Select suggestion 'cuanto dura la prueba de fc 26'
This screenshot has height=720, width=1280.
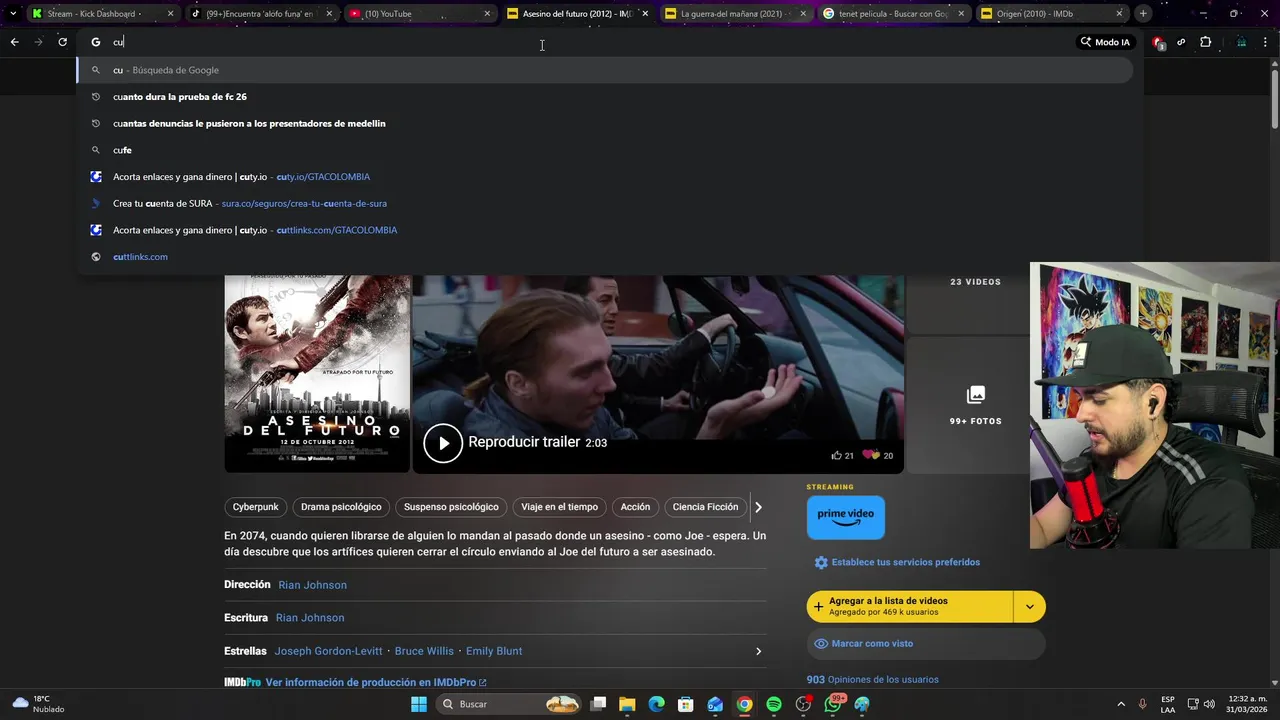(604, 97)
